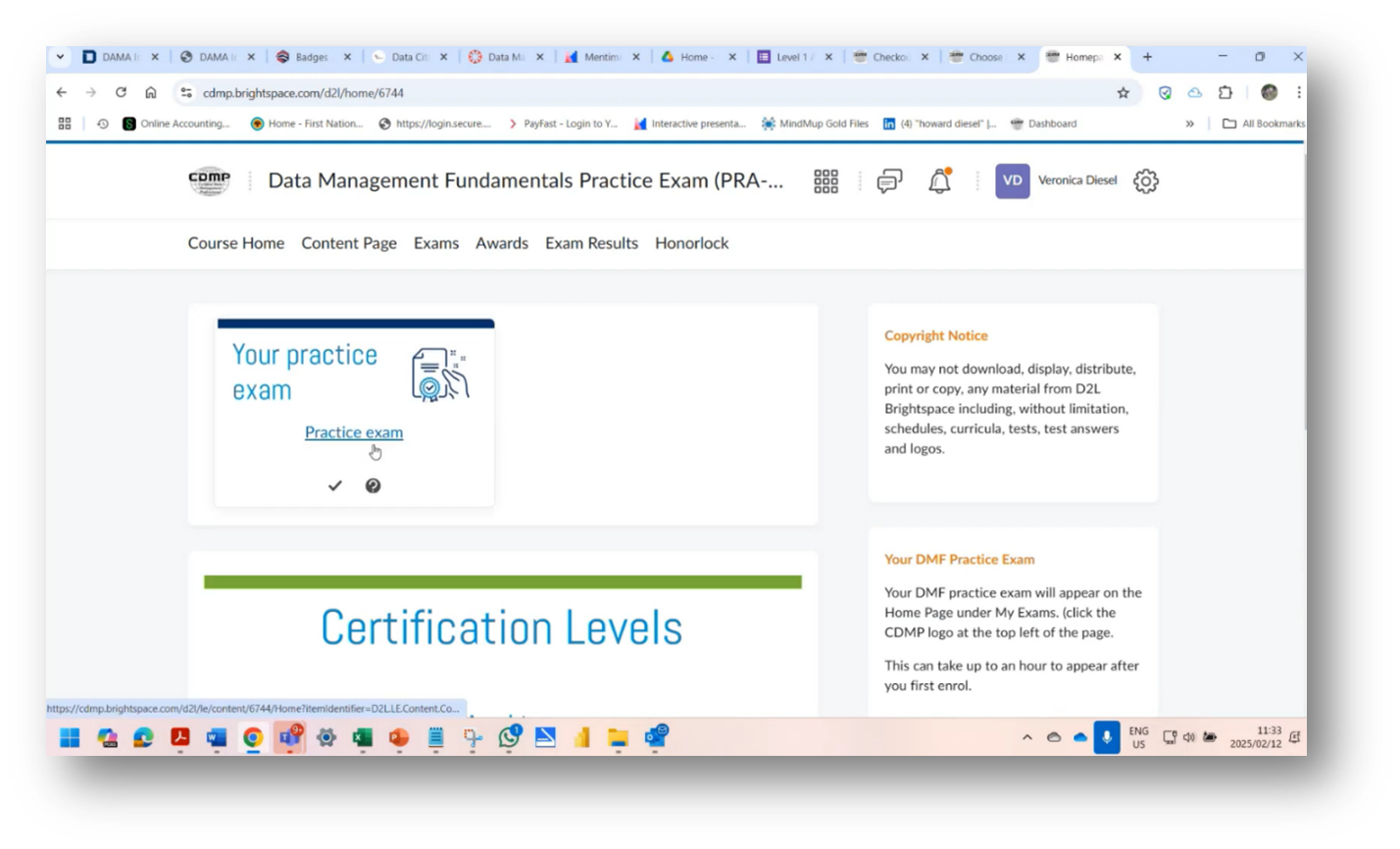
Task: Go to Course Home in the navbar
Action: [236, 243]
